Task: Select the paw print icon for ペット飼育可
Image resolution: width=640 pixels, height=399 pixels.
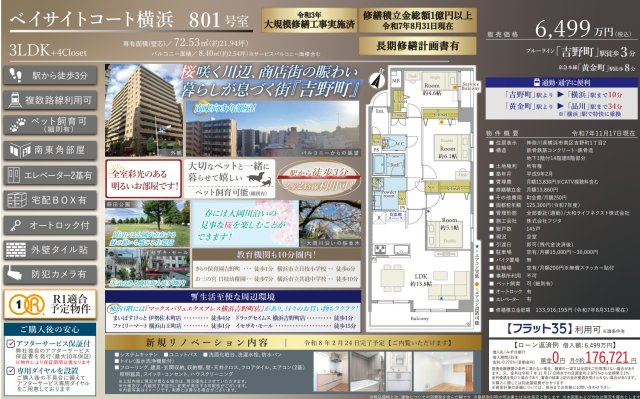Action: (17, 125)
